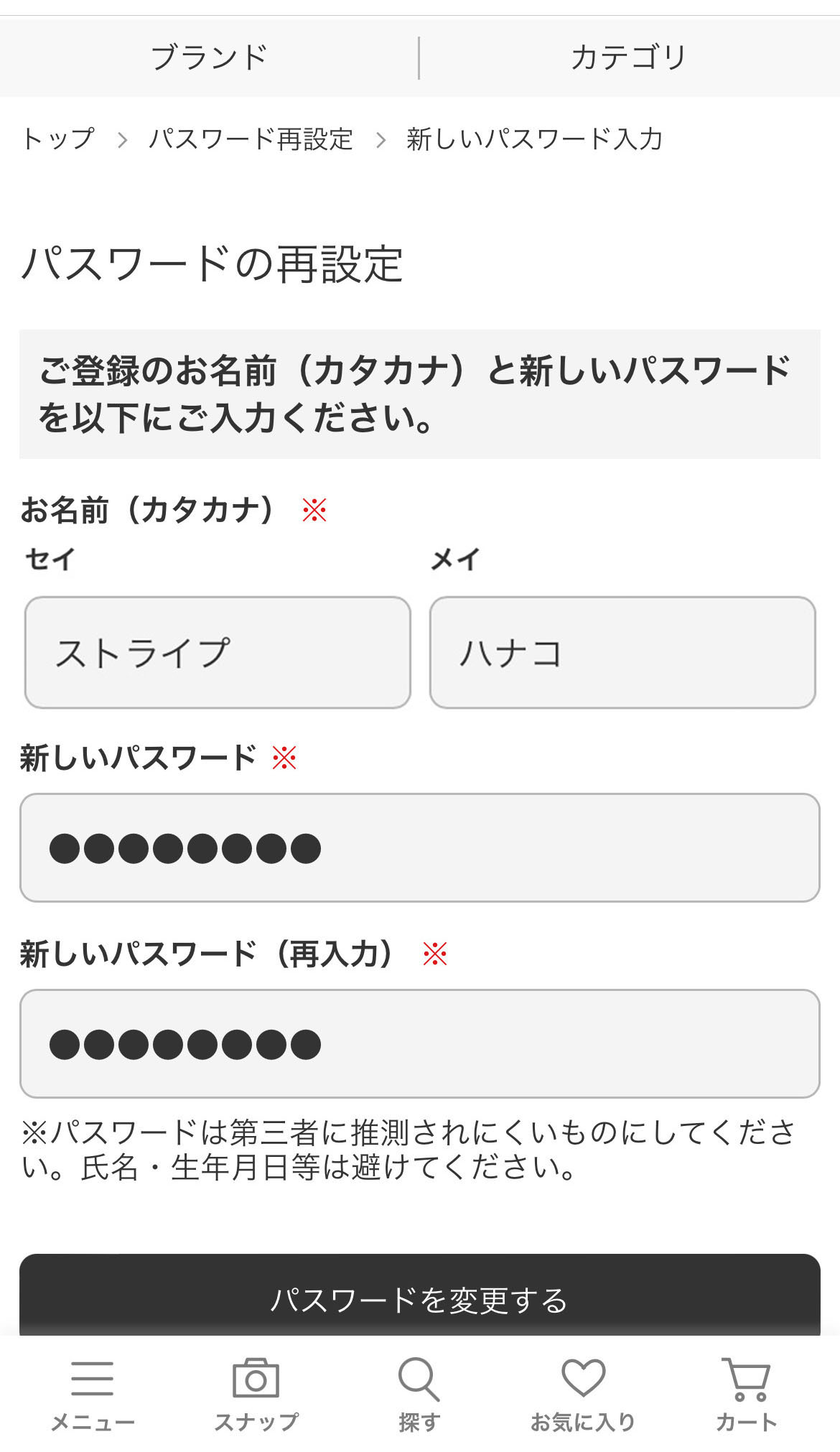Tap the メニュー label in bottom bar
This screenshot has height=1452, width=840.
[x=93, y=1422]
